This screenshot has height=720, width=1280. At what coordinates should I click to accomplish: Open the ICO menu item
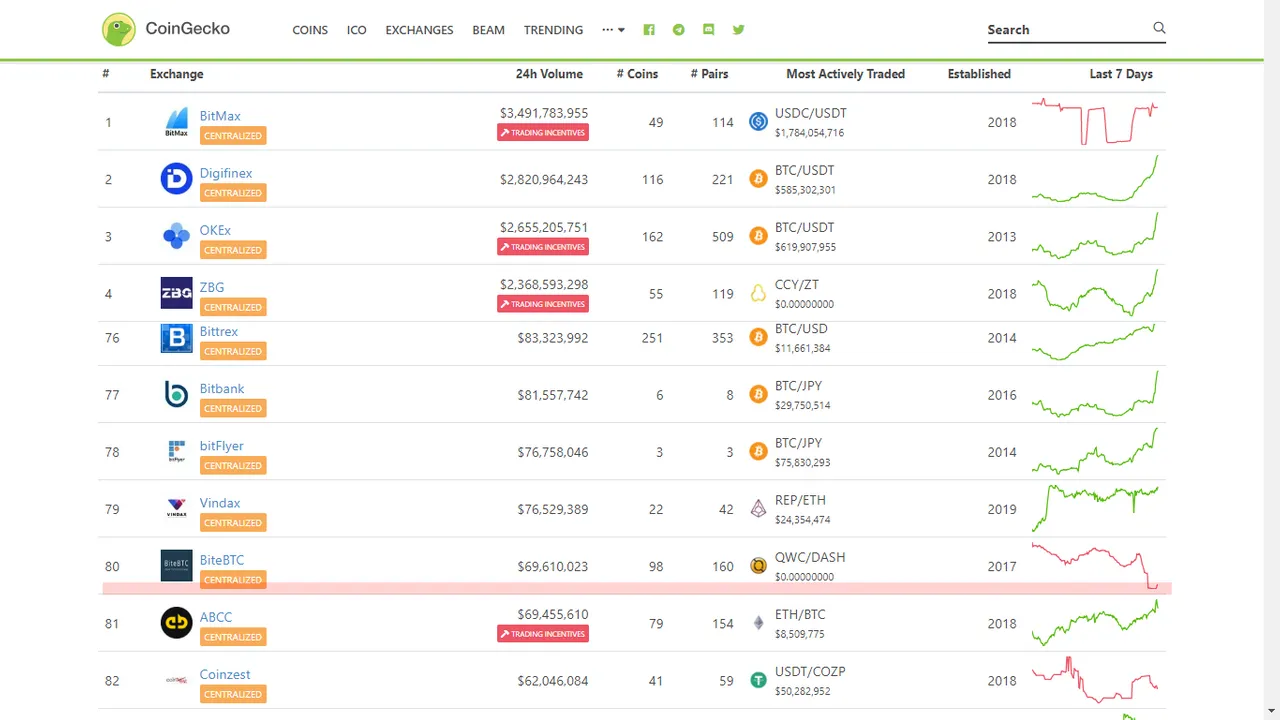tap(357, 30)
